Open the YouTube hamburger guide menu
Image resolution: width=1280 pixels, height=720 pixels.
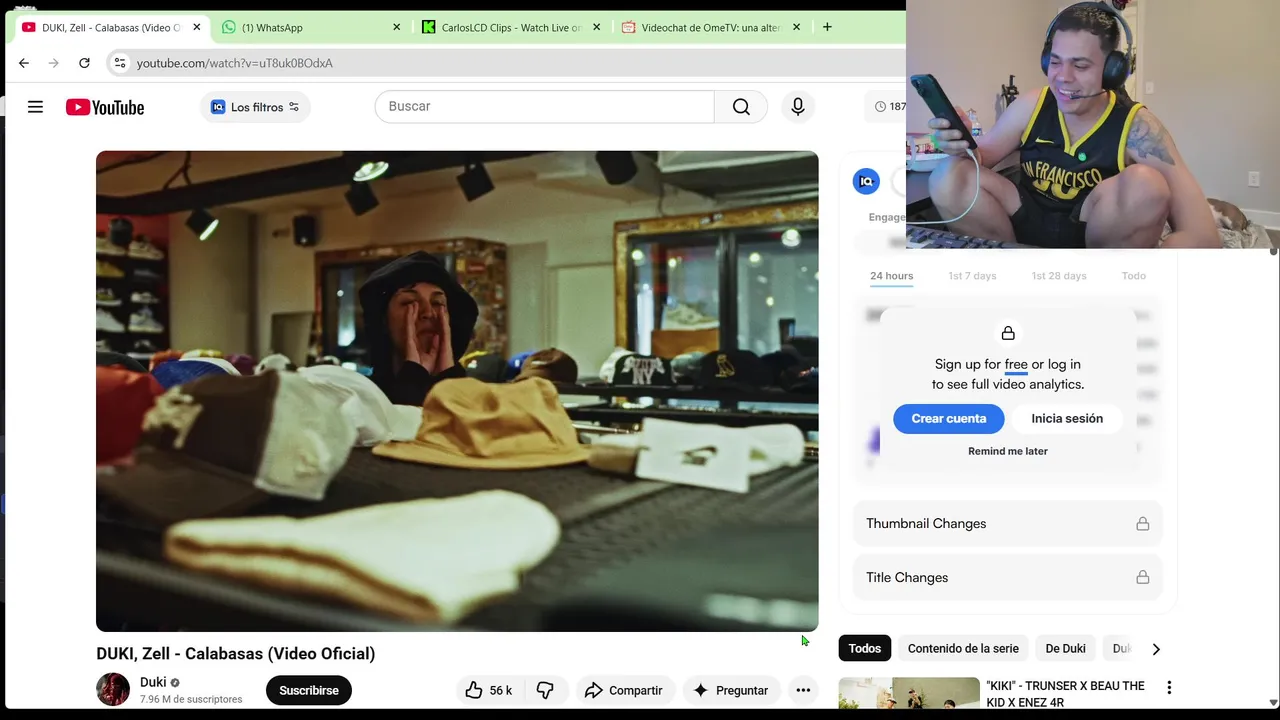click(35, 107)
